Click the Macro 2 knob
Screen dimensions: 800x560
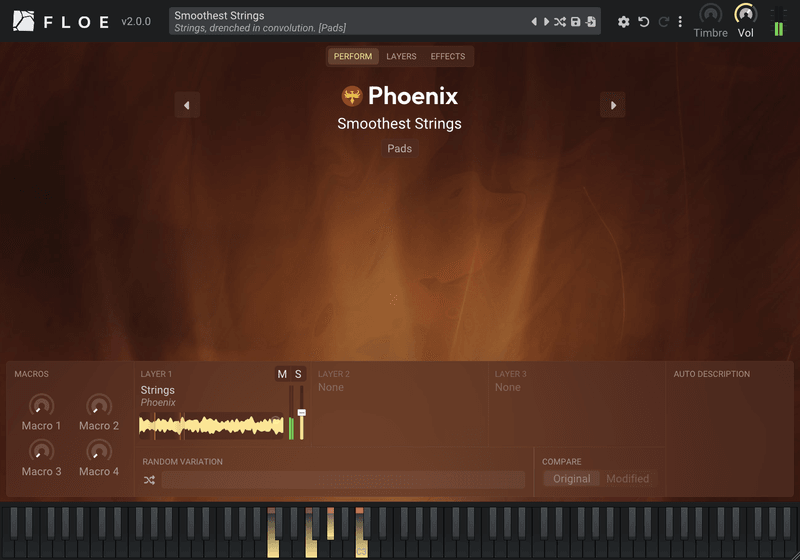tap(99, 405)
